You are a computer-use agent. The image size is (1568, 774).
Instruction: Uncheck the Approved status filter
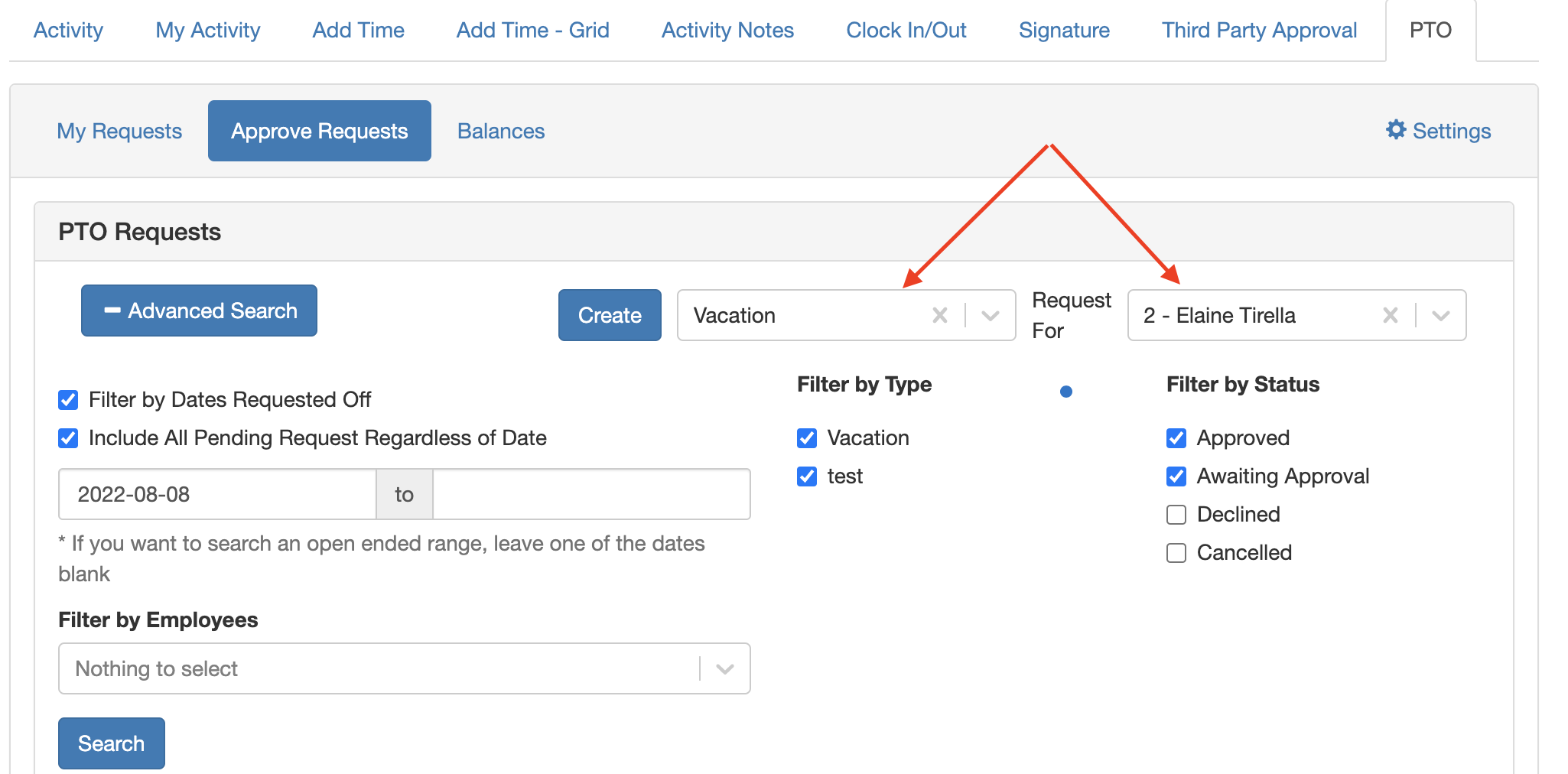click(x=1176, y=438)
